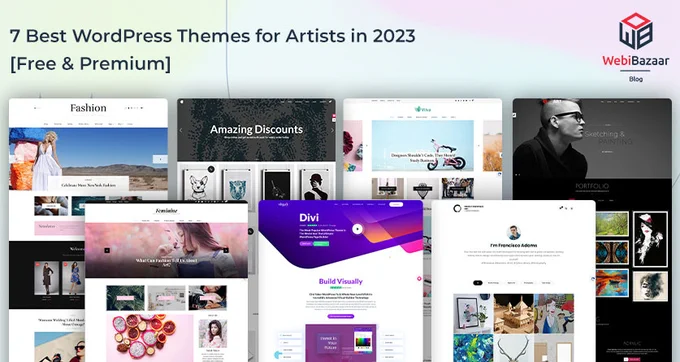The height and width of the screenshot is (362, 680).
Task: Click the [Free & Premium] subtitle
Action: click(90, 63)
